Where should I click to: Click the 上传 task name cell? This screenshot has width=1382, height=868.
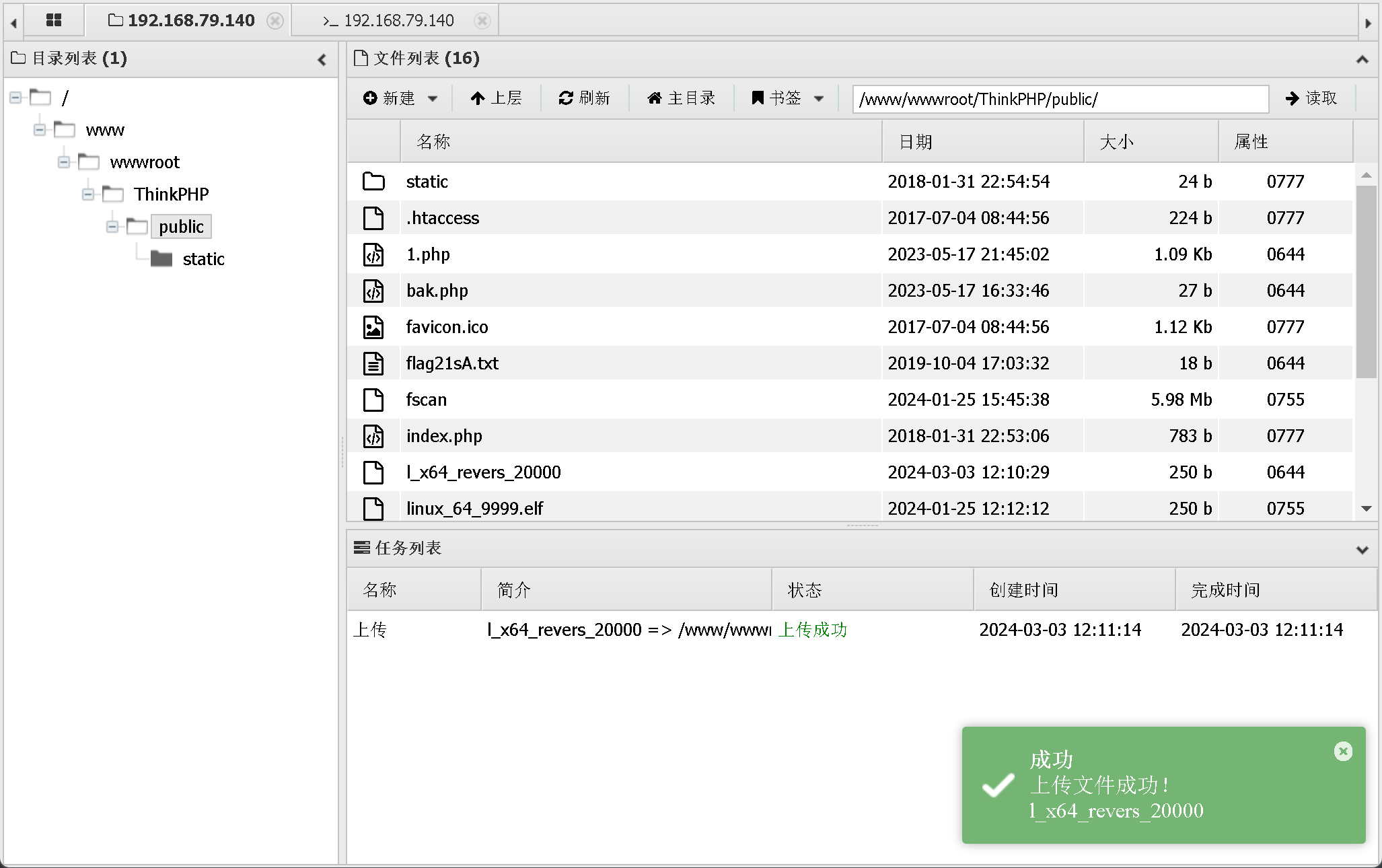pos(369,630)
